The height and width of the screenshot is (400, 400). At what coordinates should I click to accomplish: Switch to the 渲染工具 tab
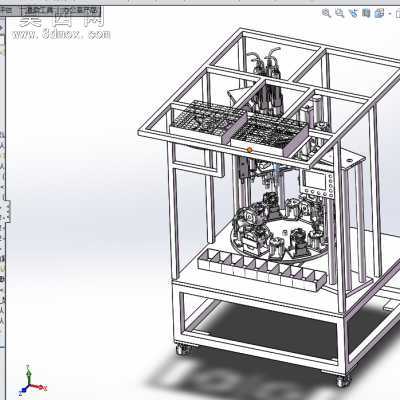40,10
